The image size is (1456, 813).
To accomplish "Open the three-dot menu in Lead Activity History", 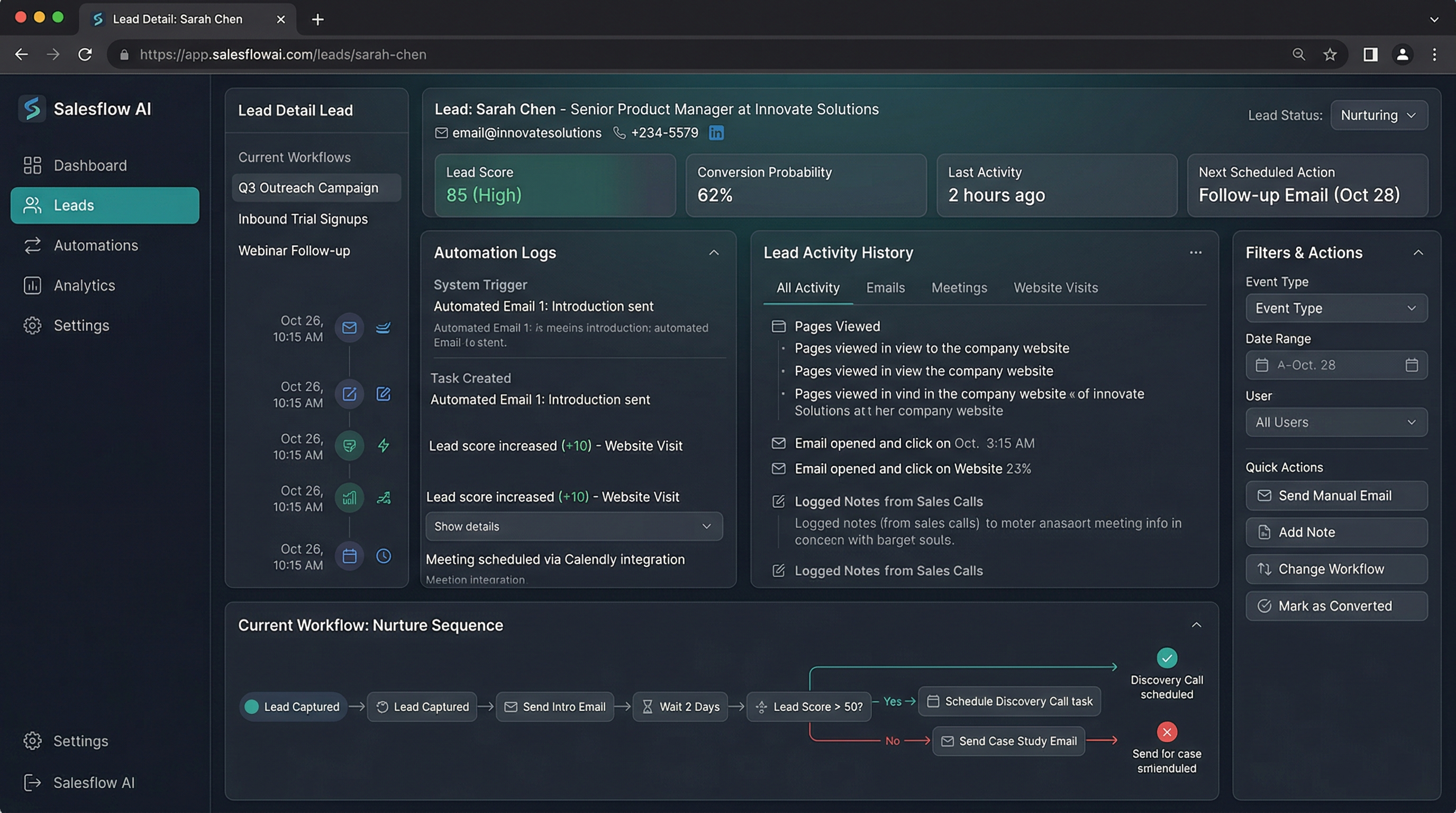I will click(1196, 252).
